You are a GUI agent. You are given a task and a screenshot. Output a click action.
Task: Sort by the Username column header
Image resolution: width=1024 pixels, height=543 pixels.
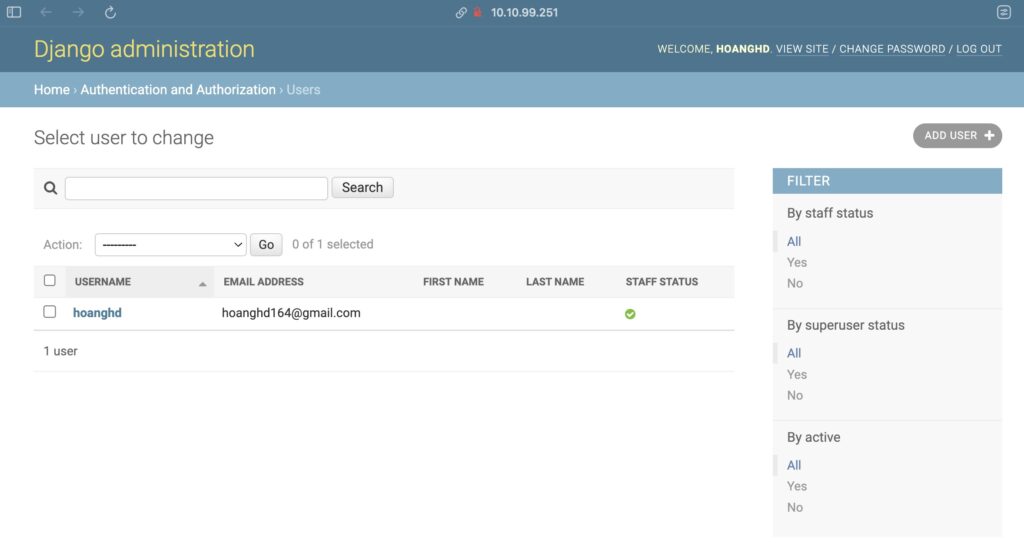click(103, 282)
